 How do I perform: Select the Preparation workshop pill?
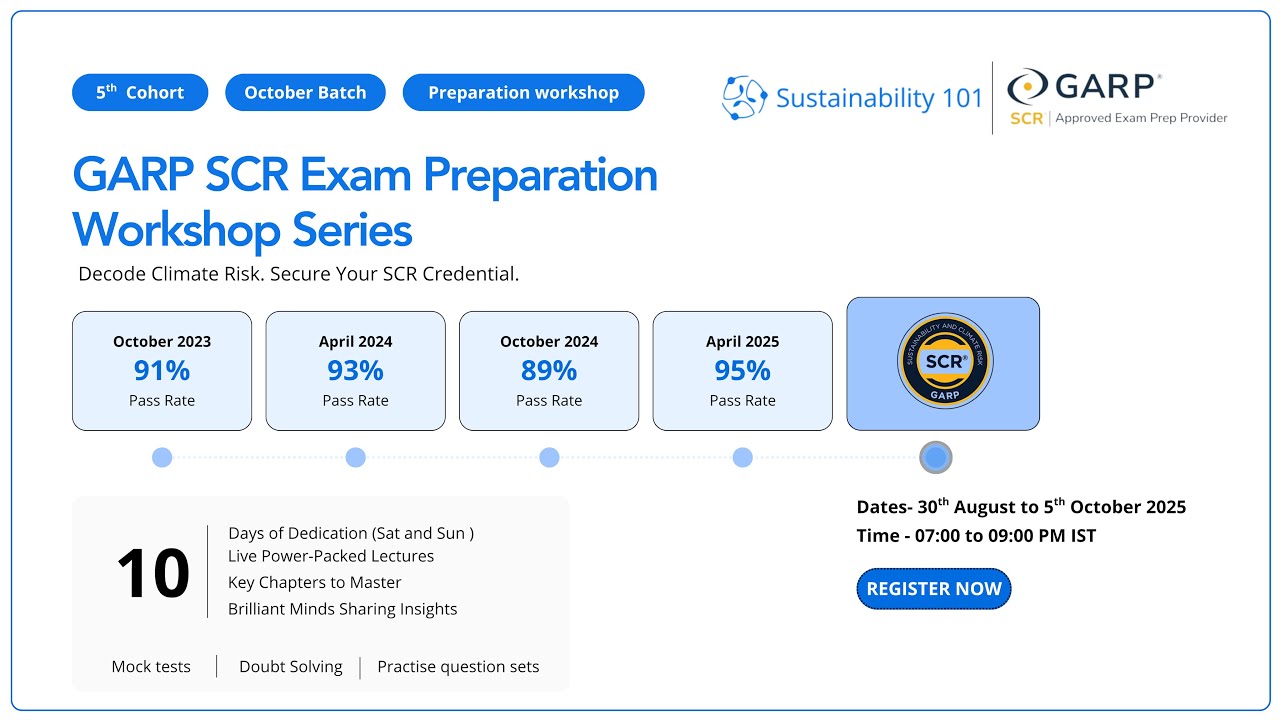[523, 92]
